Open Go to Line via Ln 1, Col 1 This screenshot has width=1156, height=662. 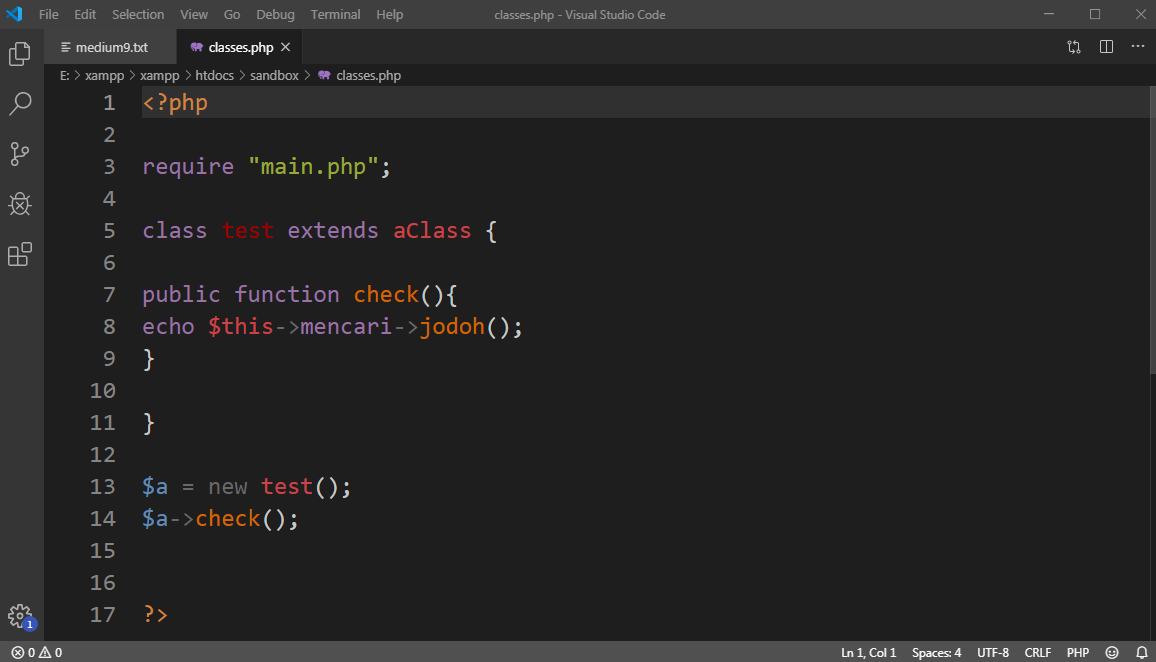pos(867,652)
